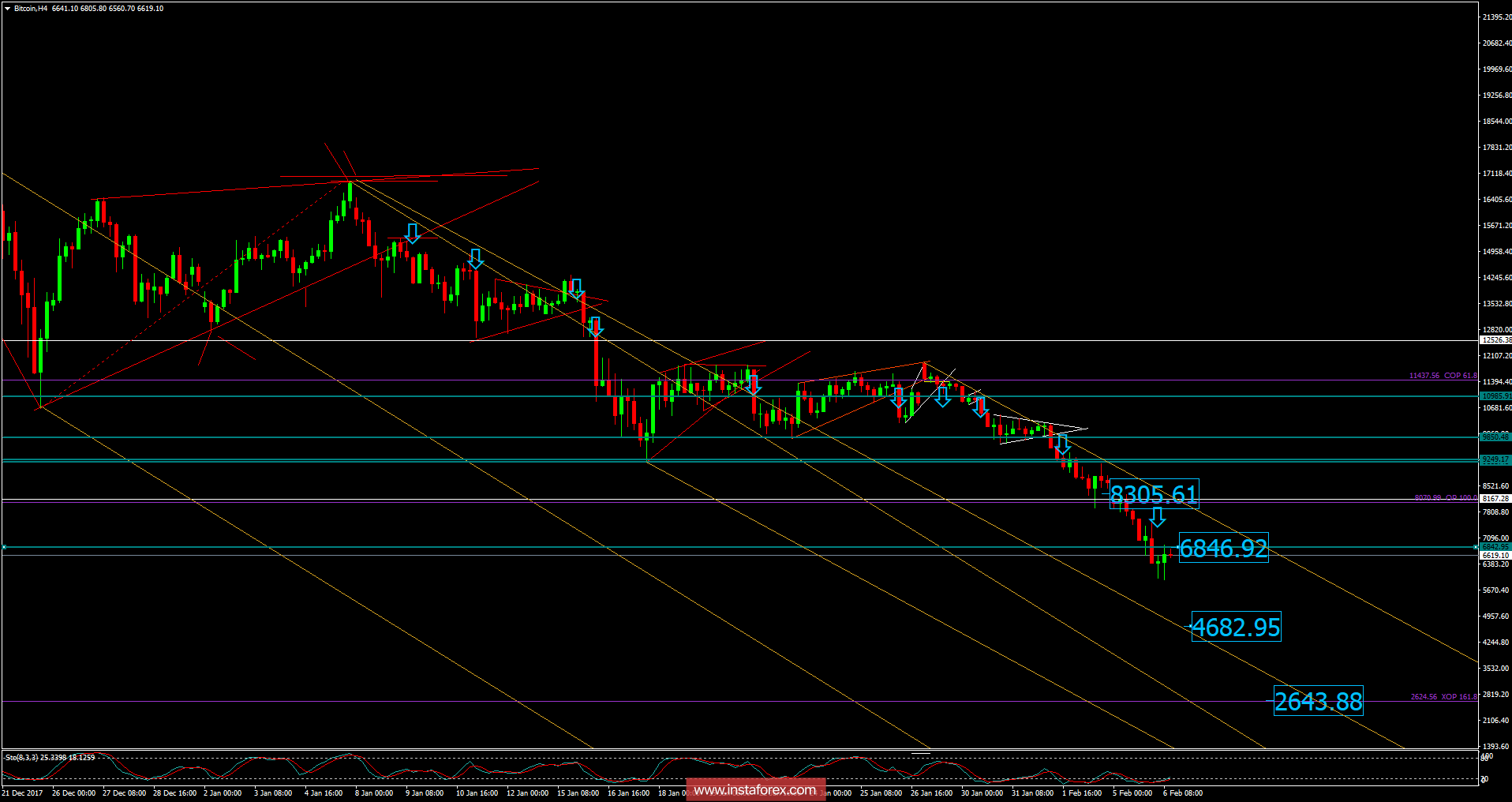The image size is (1512, 802).
Task: Click the 2 Jan 00:00 time label
Action: (x=223, y=793)
